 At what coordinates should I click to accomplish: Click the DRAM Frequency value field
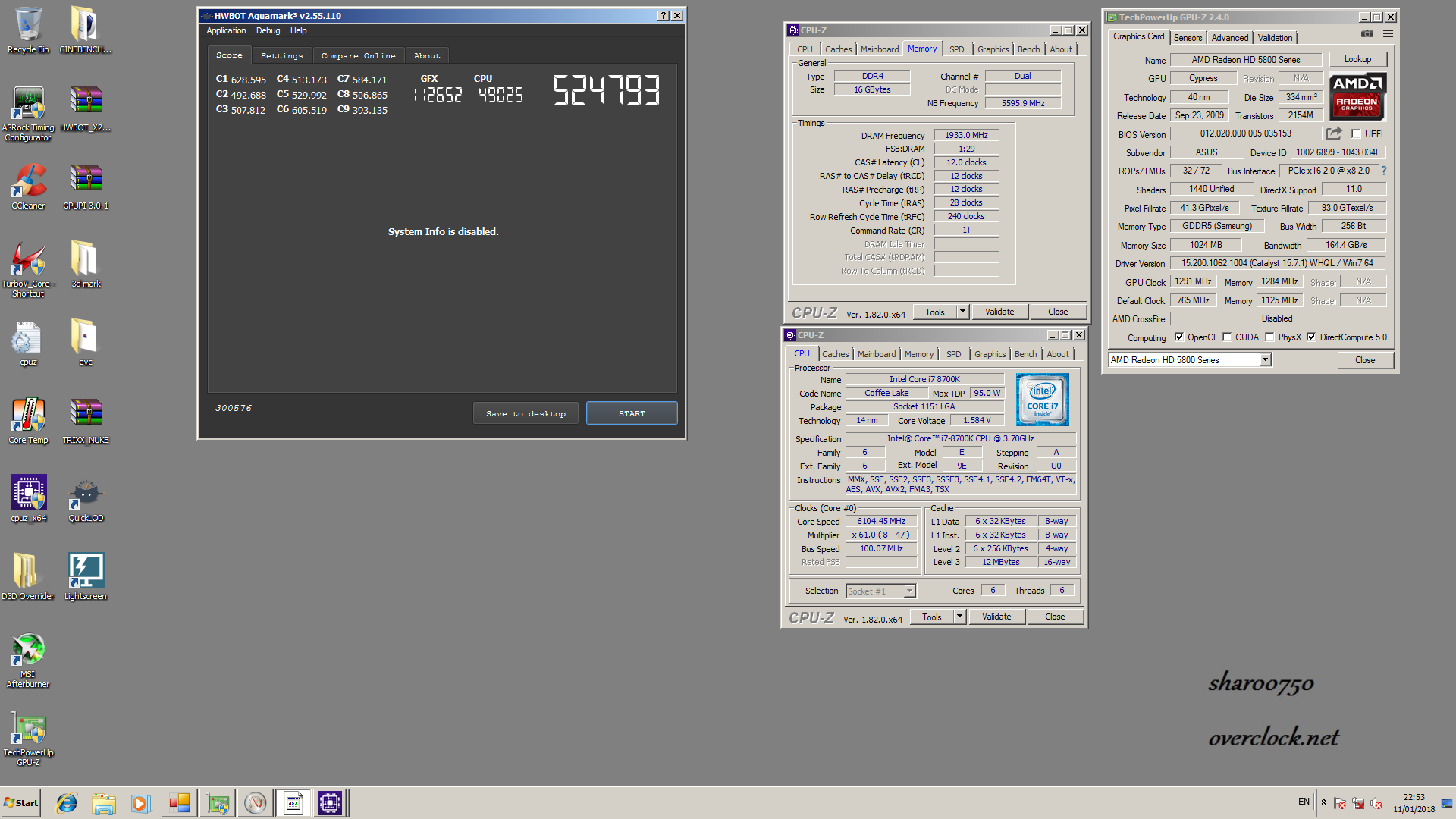coord(966,135)
